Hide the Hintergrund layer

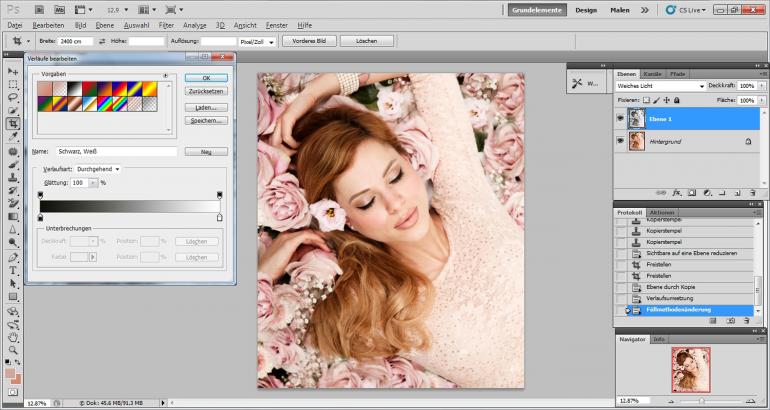pos(620,141)
